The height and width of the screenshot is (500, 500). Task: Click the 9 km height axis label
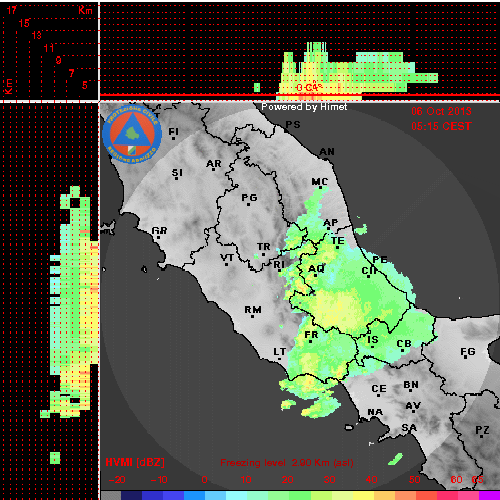pyautogui.click(x=59, y=60)
